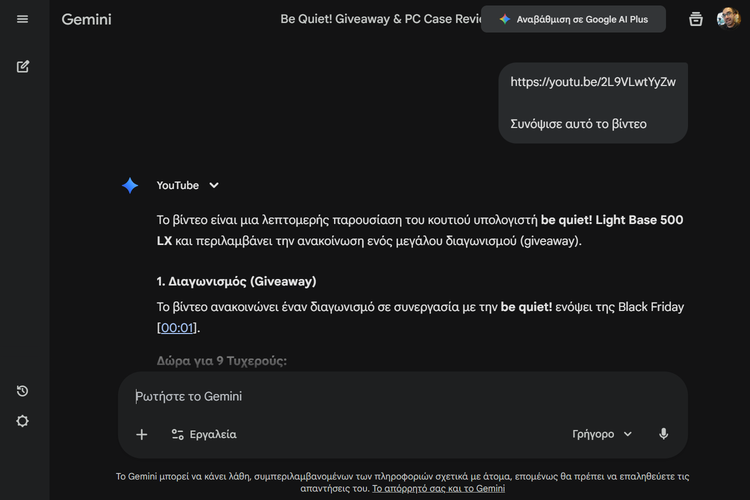Viewport: 750px width, 500px height.
Task: Open the Γρήγορο model dropdown
Action: click(x=603, y=434)
